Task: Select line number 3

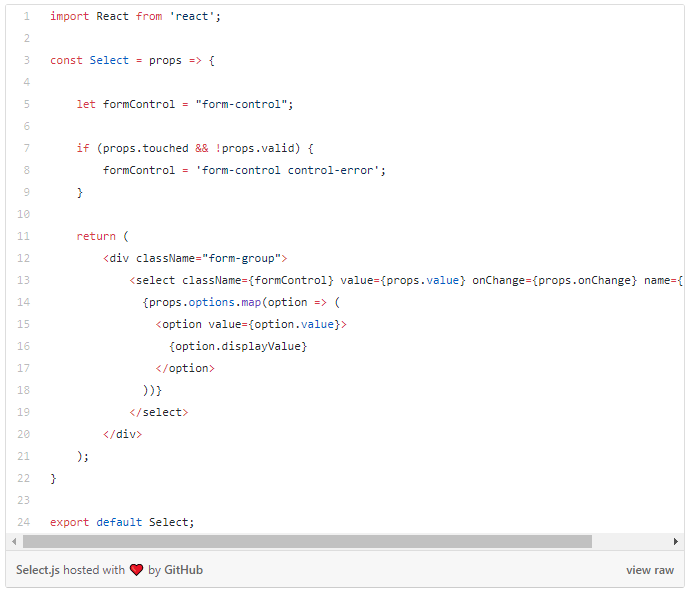Action: (x=27, y=60)
